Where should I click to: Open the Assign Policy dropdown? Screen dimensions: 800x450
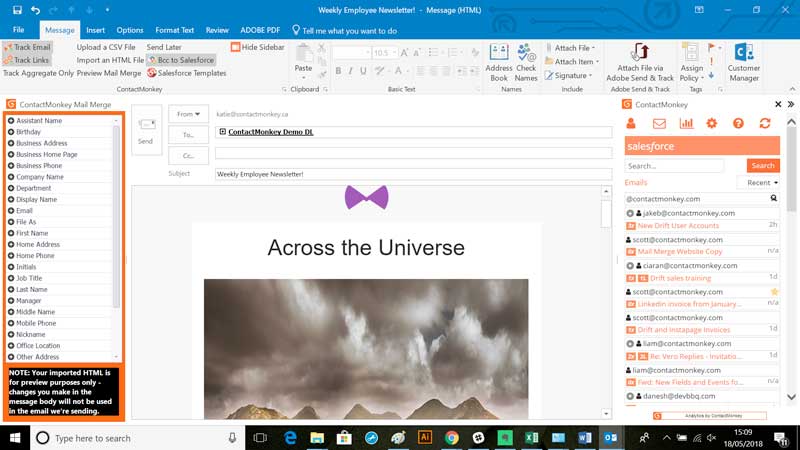pos(691,63)
